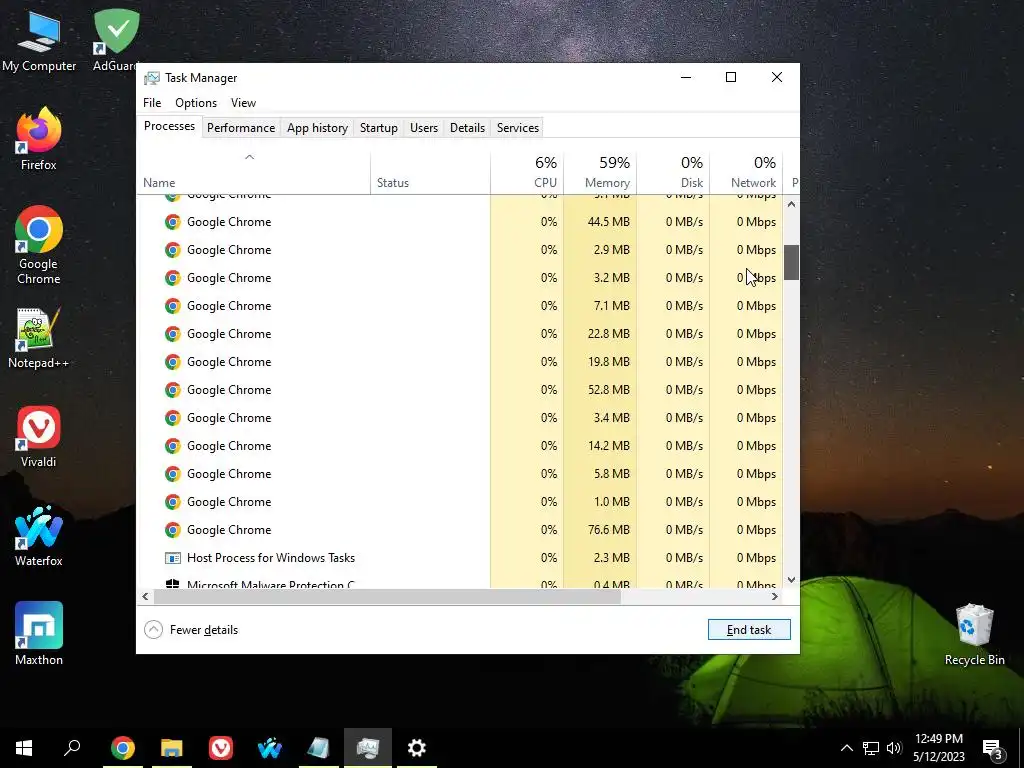
Task: Open notification action center
Action: coord(993,748)
